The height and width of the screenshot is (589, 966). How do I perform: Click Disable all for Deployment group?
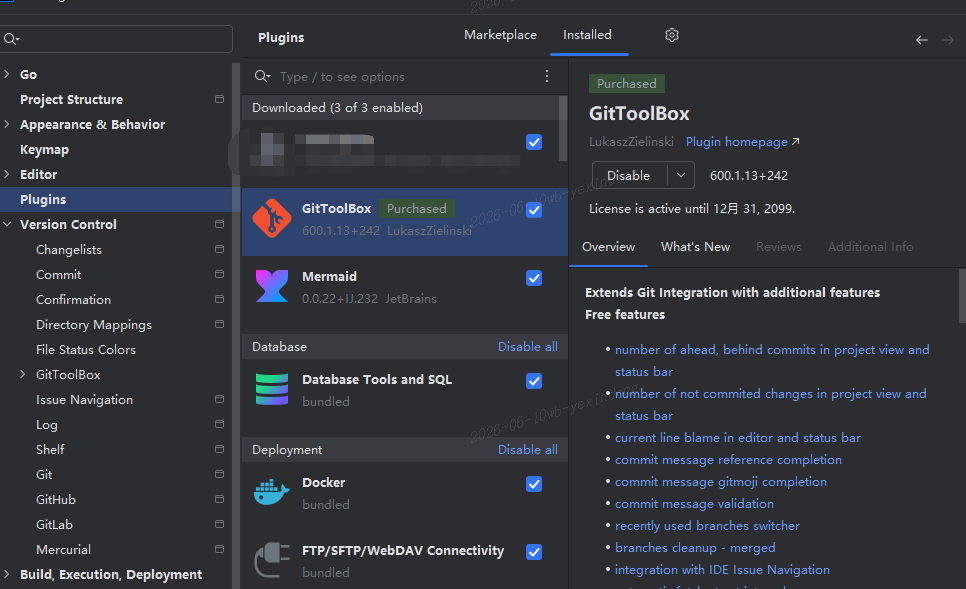tap(527, 450)
